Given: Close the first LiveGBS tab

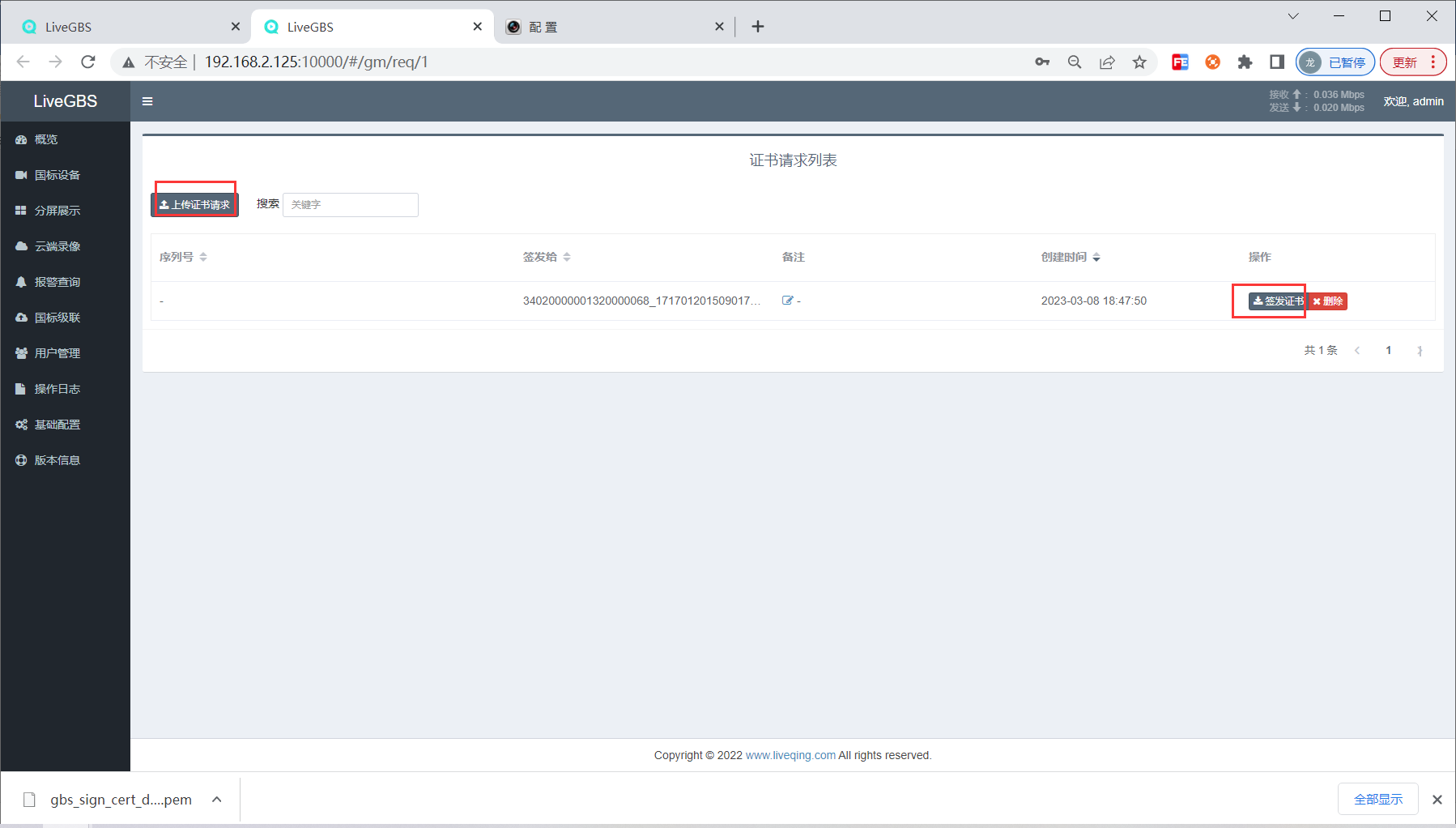Looking at the screenshot, I should [x=236, y=27].
